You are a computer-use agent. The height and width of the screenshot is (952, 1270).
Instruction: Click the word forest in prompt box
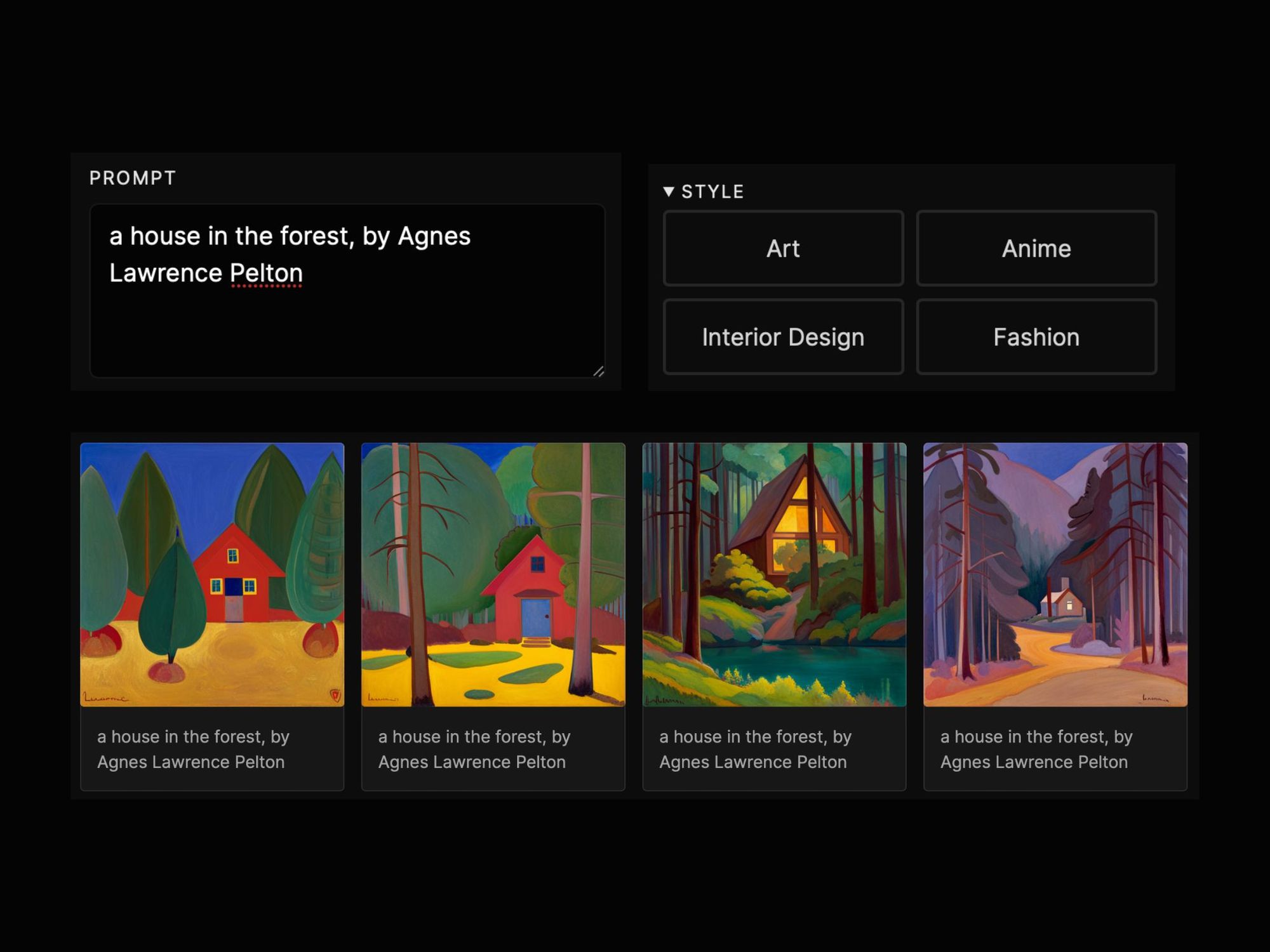point(316,236)
